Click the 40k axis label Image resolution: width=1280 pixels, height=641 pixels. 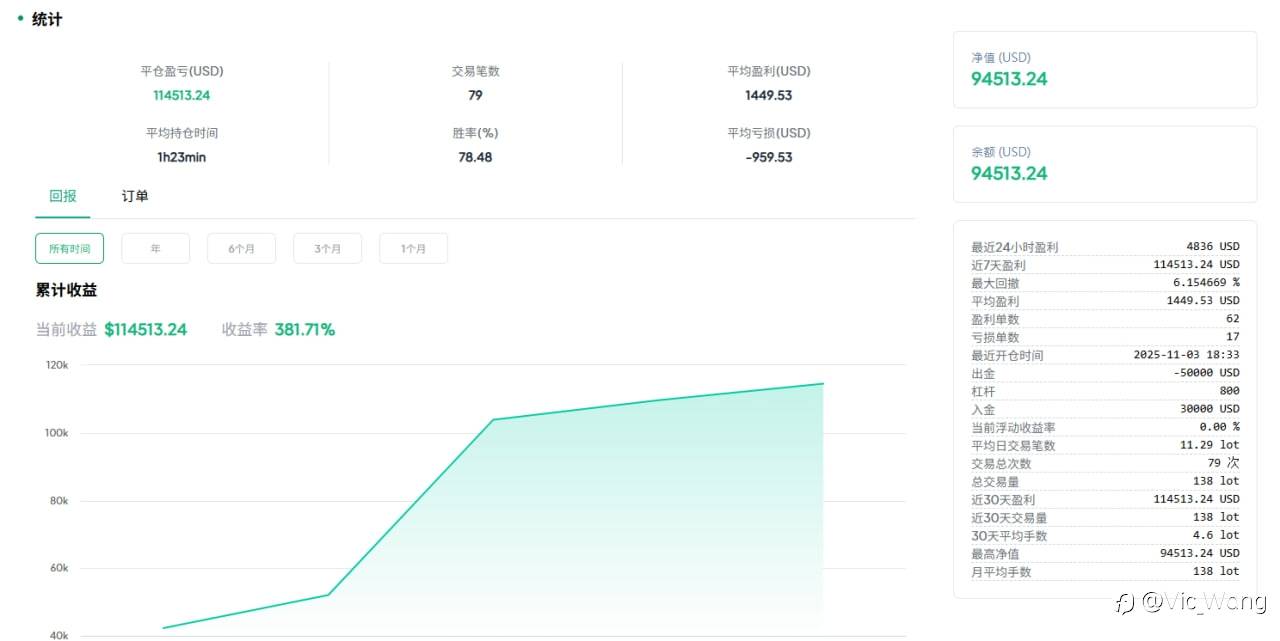point(58,635)
